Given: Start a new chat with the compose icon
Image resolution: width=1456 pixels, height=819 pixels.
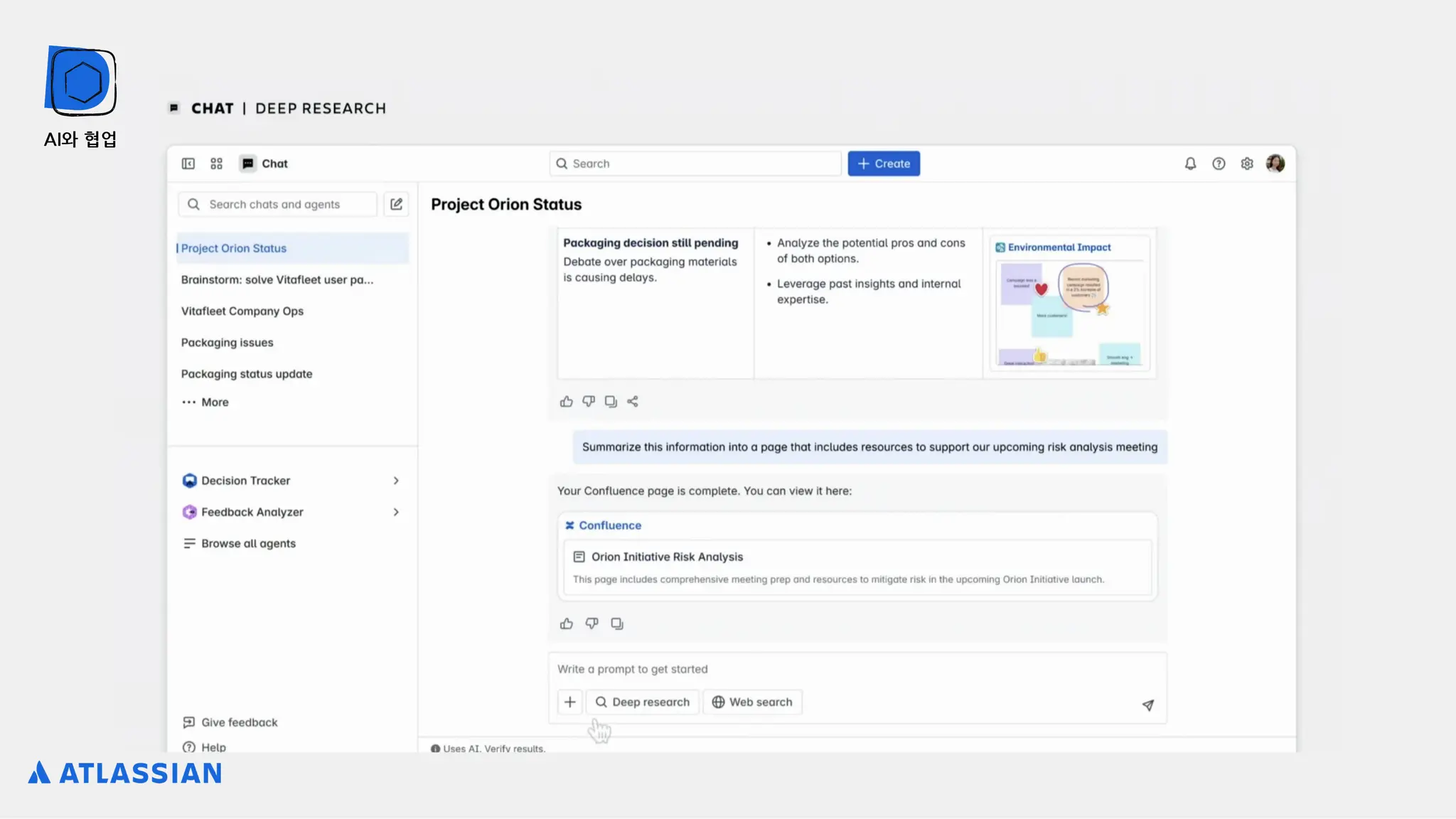Looking at the screenshot, I should point(397,204).
